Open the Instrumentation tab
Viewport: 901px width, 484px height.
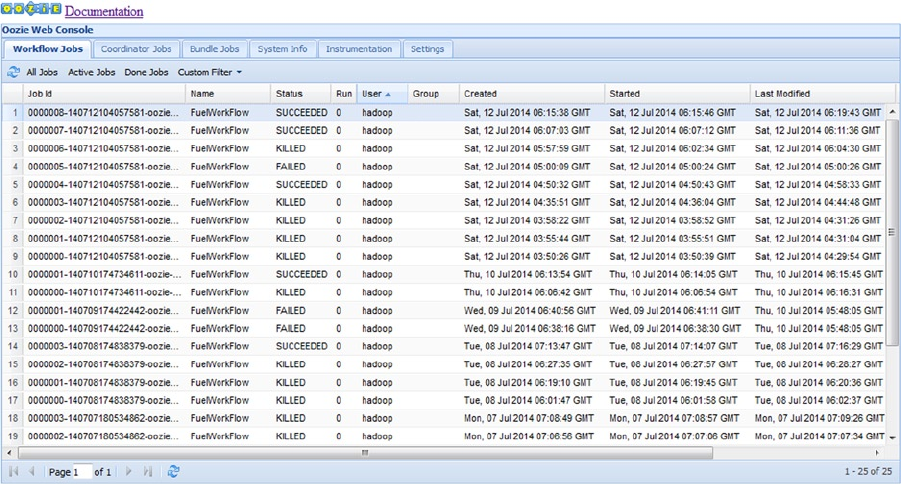coord(359,49)
